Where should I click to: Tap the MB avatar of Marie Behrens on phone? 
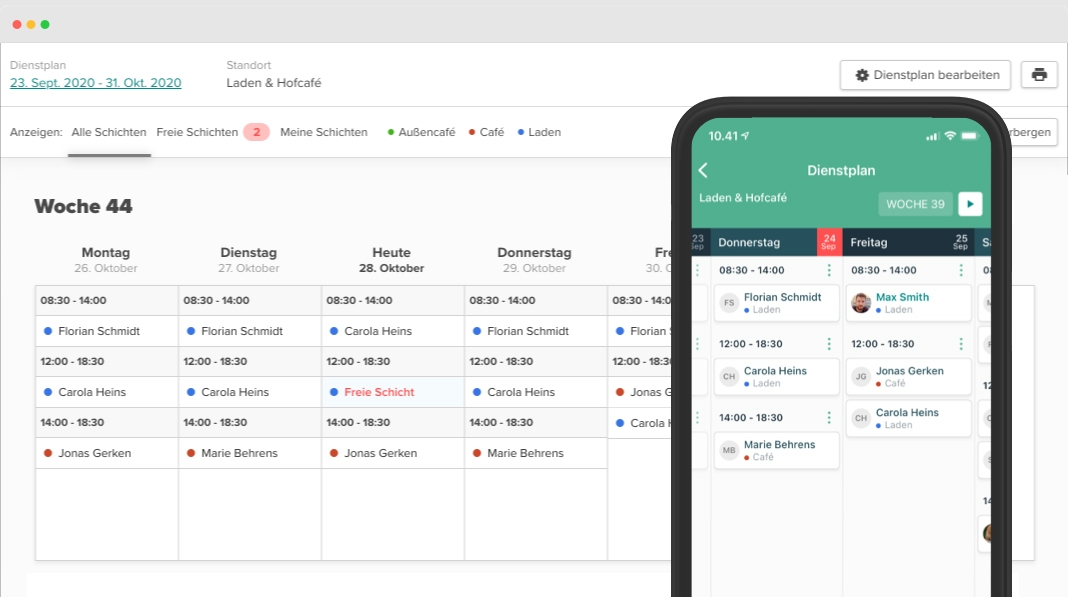[729, 450]
